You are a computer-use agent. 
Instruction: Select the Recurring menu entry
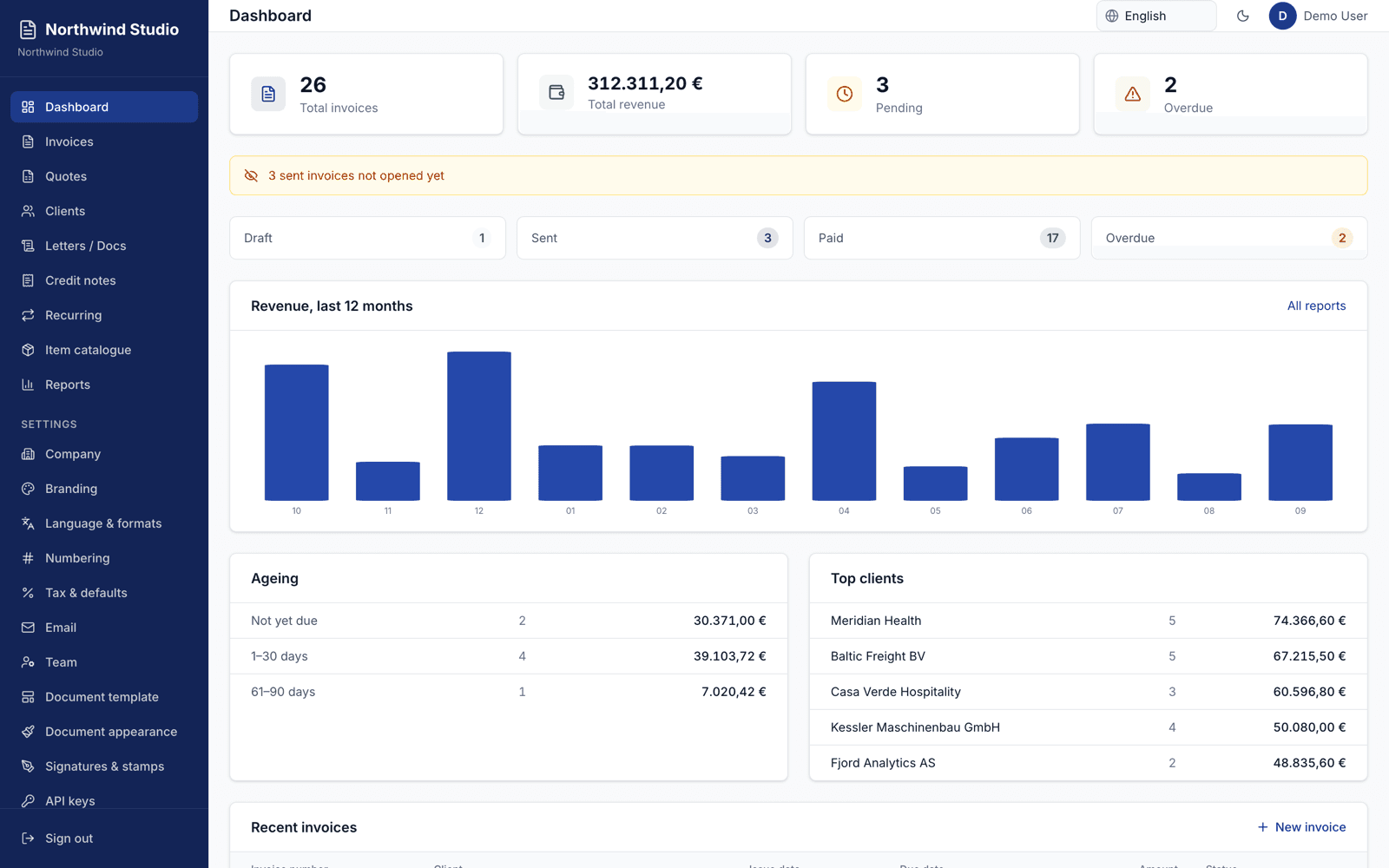point(104,315)
